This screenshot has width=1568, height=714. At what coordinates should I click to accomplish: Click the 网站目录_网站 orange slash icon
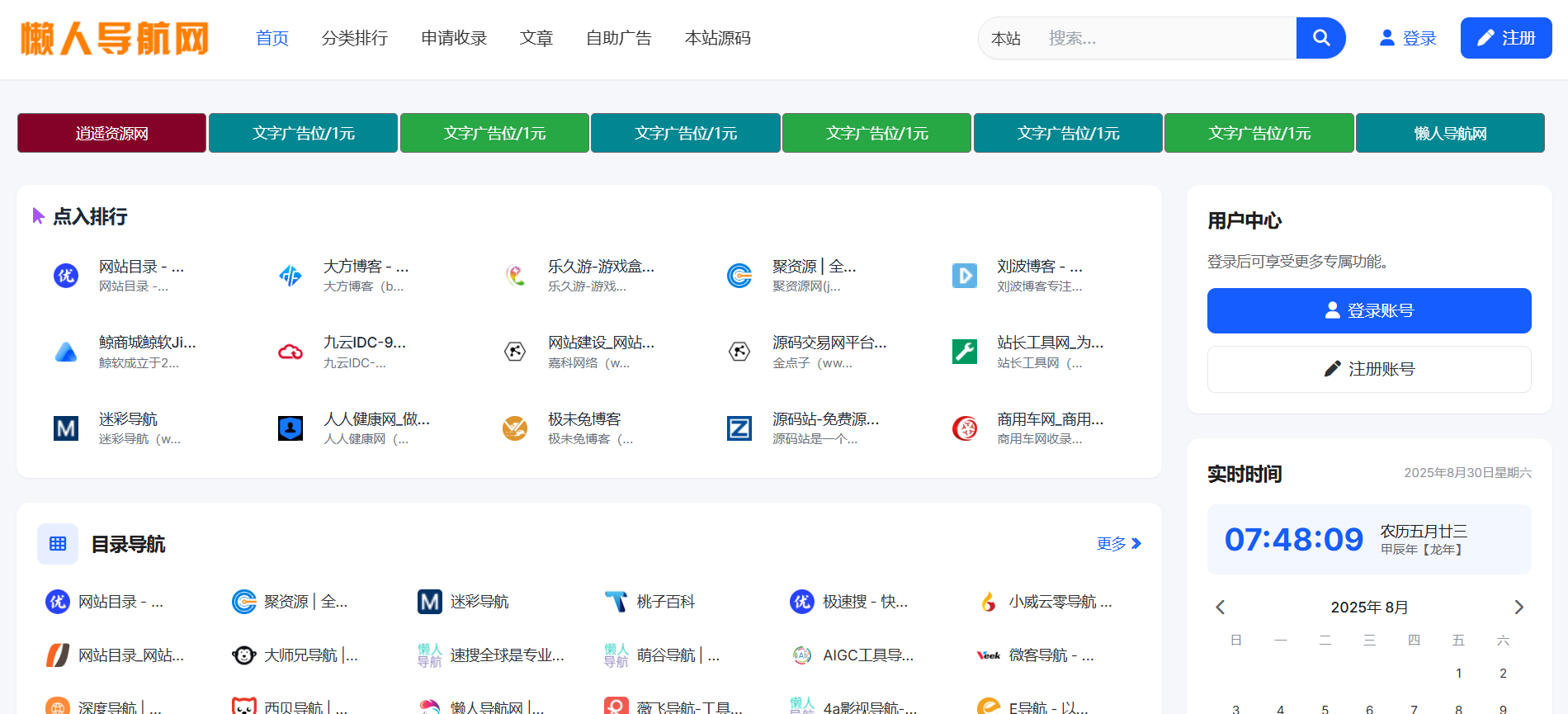coord(58,655)
